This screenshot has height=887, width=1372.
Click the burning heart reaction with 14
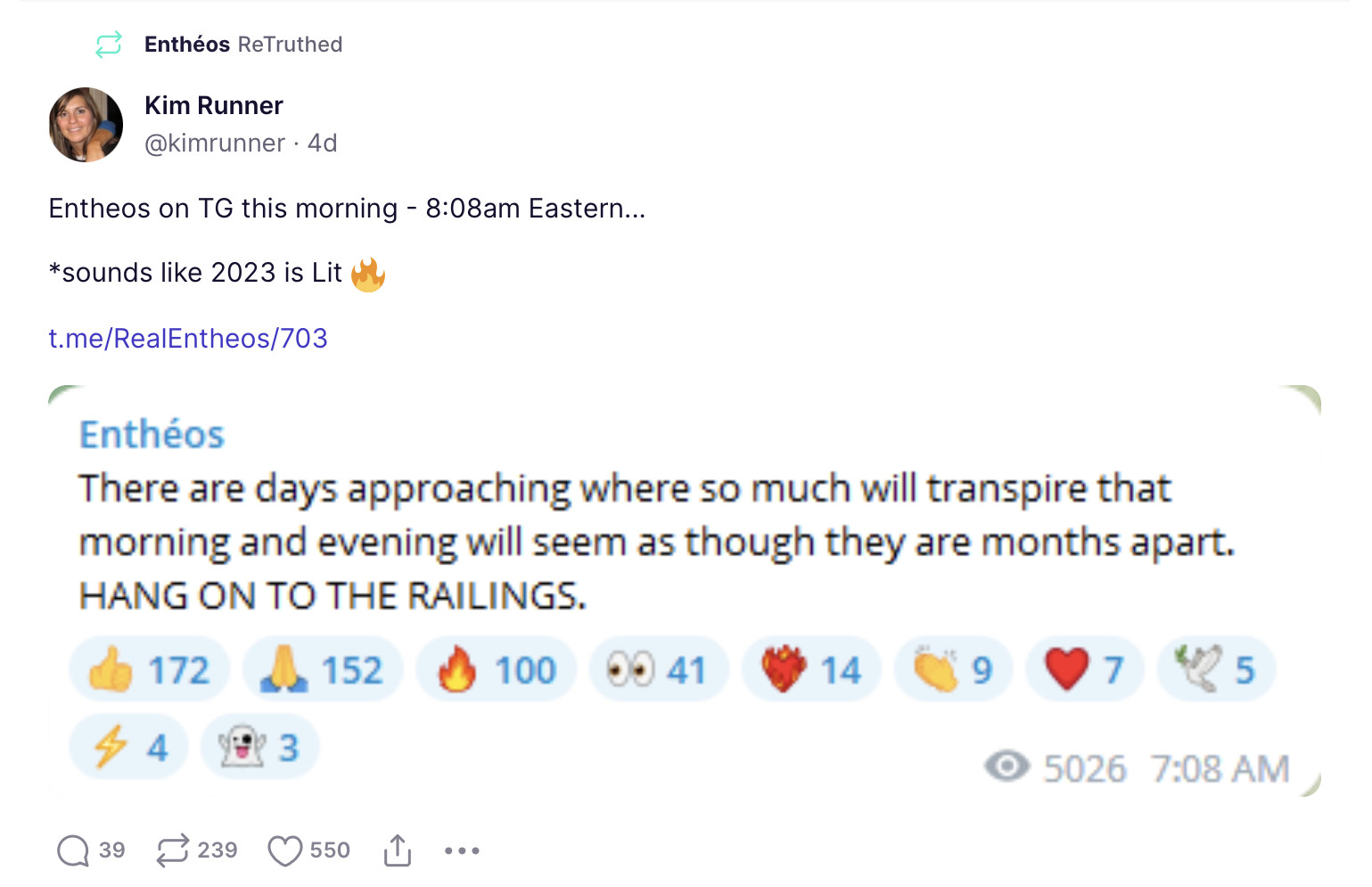(x=811, y=670)
